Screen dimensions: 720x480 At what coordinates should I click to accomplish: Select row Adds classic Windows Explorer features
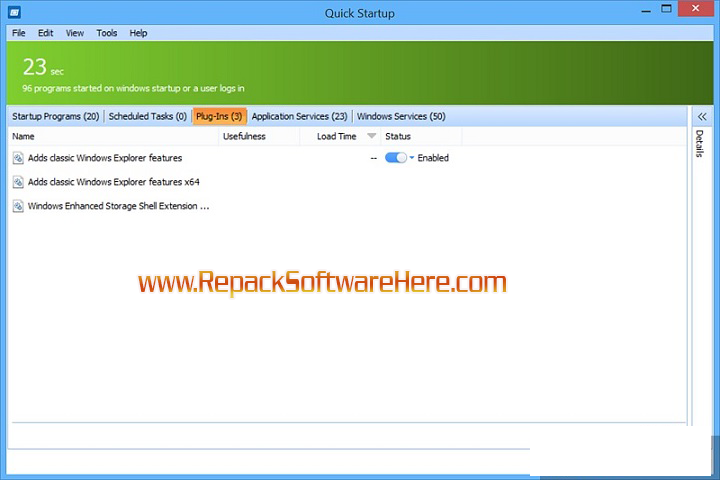click(x=347, y=158)
